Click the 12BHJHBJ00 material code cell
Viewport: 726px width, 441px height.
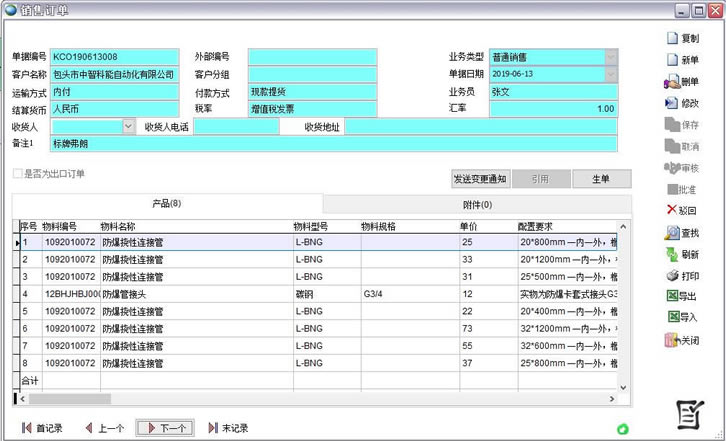click(71, 294)
